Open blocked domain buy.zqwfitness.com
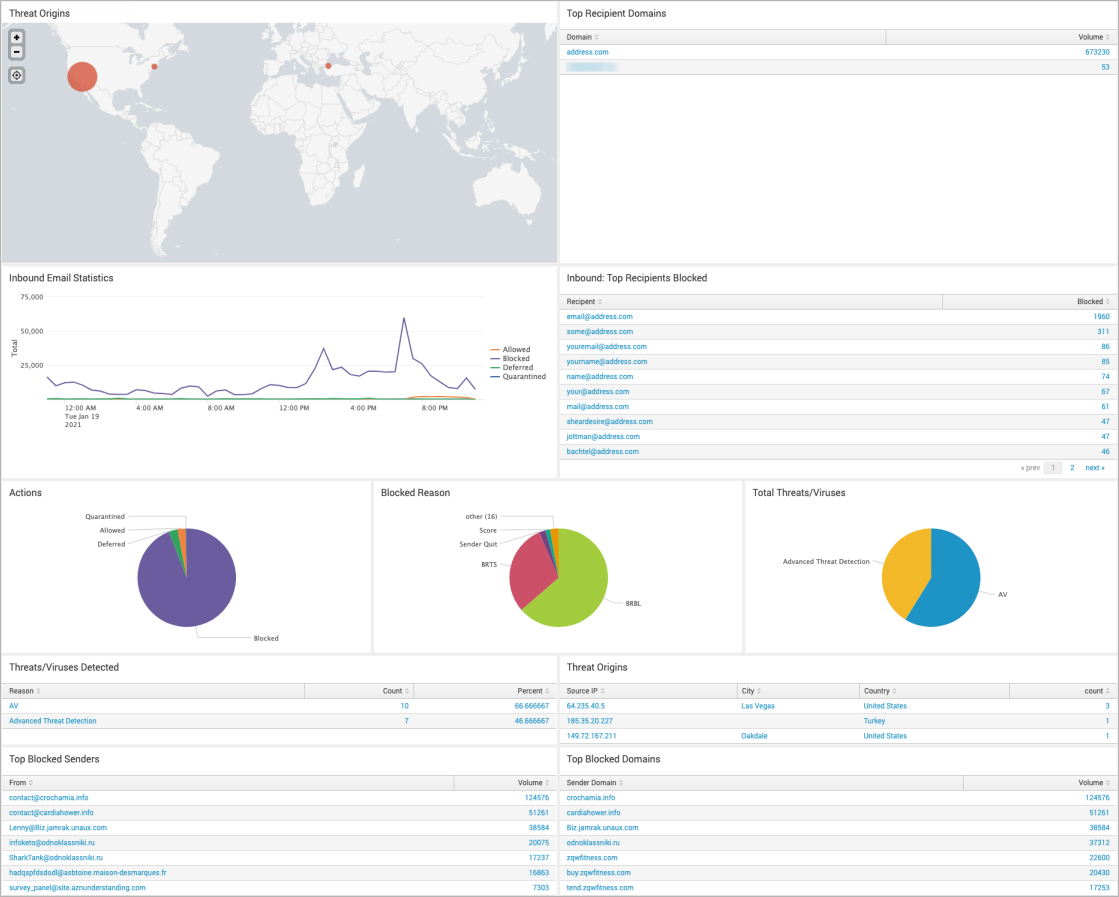The image size is (1119, 897). point(599,873)
